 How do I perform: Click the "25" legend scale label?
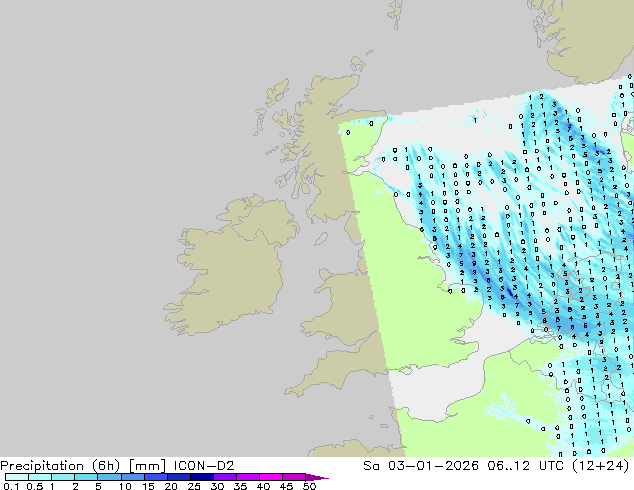click(x=194, y=486)
